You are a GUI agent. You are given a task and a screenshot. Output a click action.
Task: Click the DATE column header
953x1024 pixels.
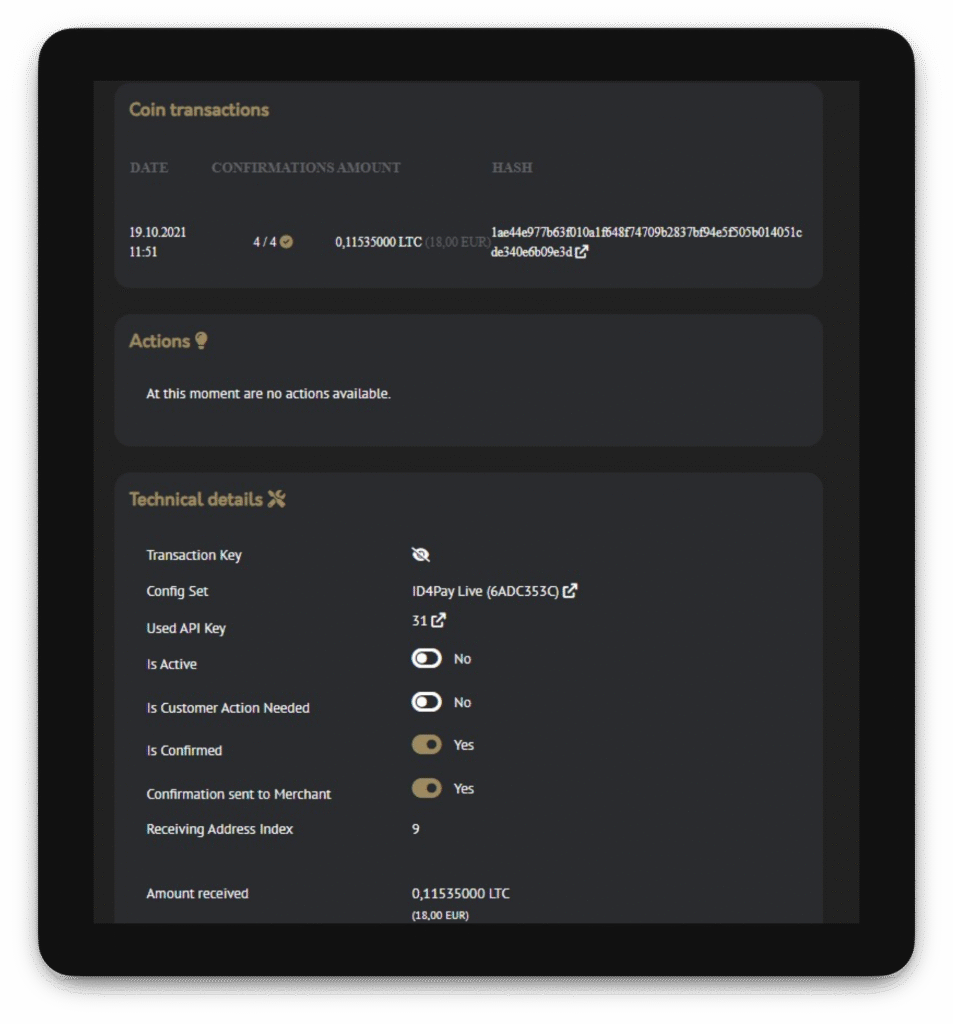pyautogui.click(x=149, y=168)
